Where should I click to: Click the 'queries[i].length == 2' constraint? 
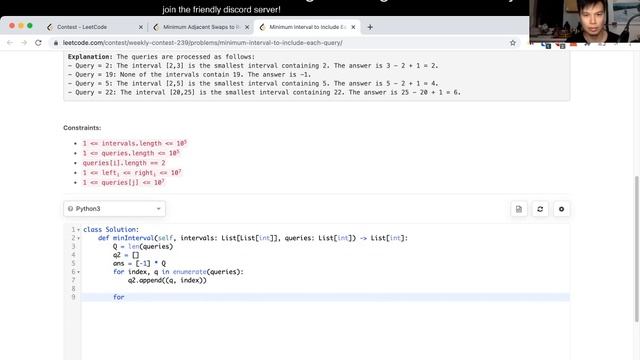point(124,163)
